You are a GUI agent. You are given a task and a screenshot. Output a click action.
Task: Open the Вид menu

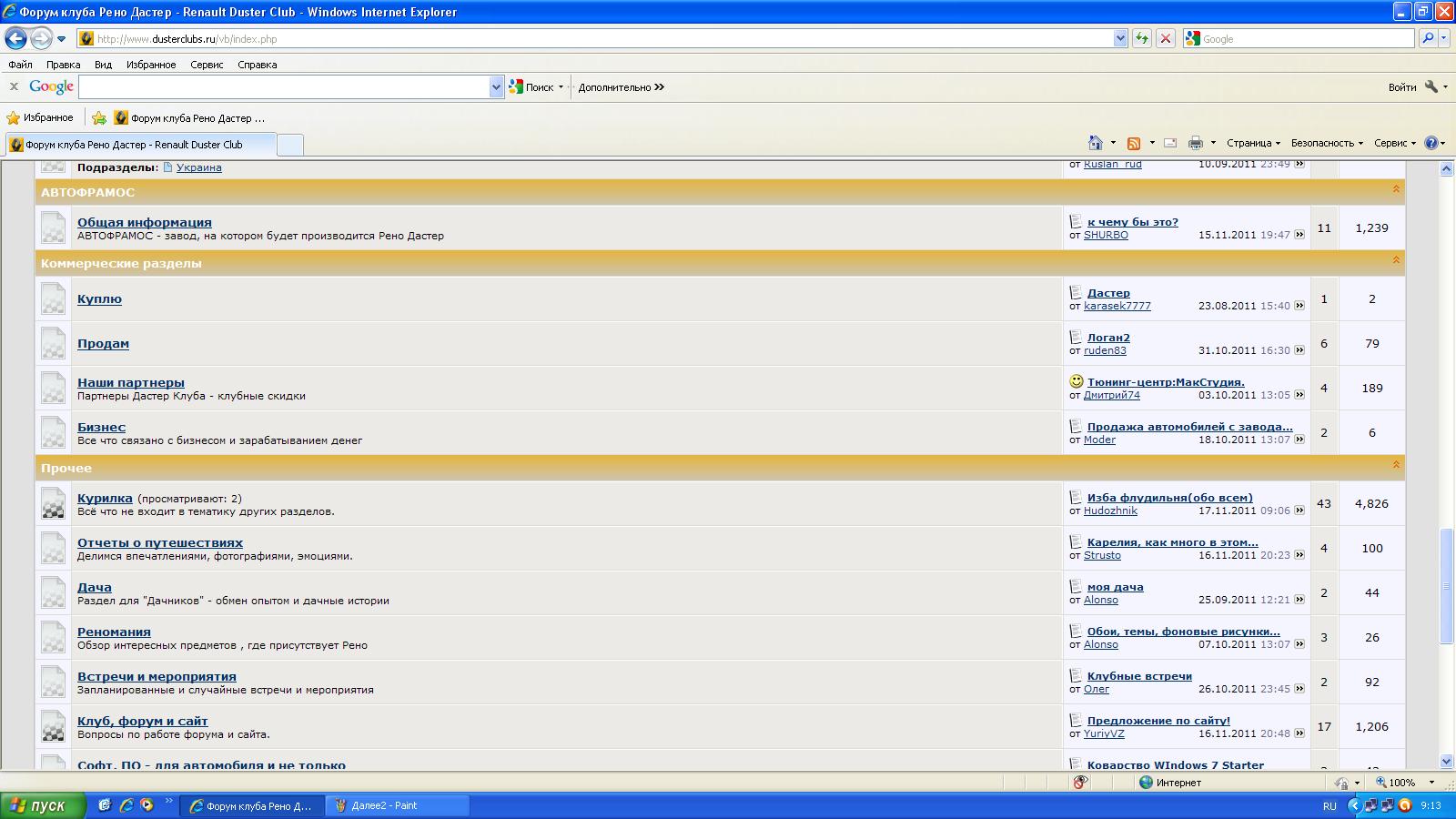point(103,65)
